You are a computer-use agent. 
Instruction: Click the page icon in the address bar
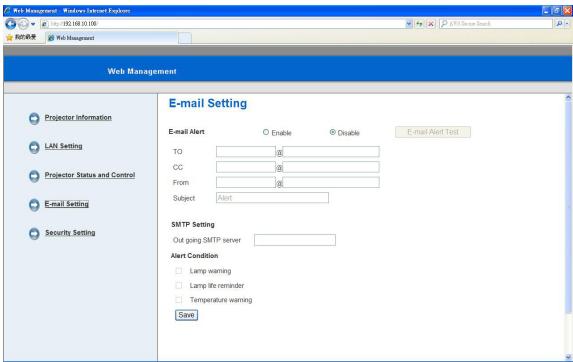(x=44, y=24)
